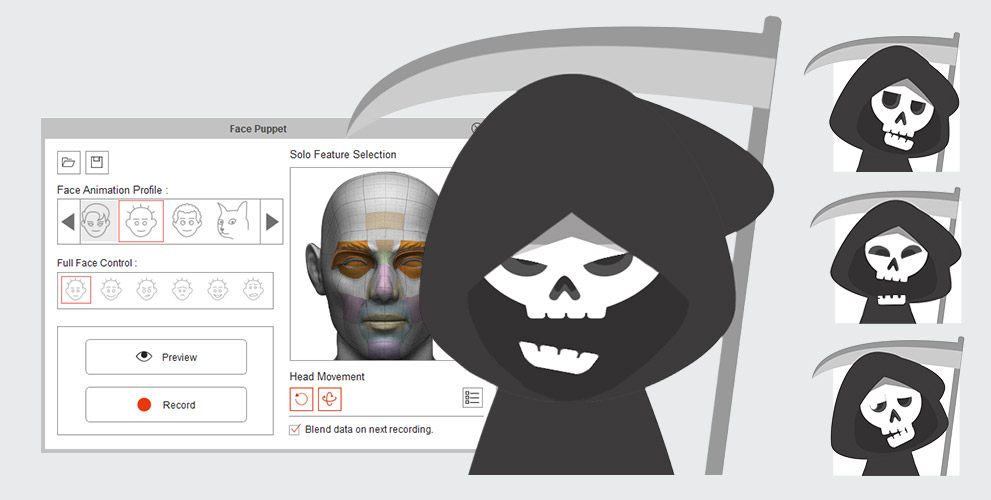Show previous Face Animation Profiles with left arrow
991x500 pixels.
68,222
